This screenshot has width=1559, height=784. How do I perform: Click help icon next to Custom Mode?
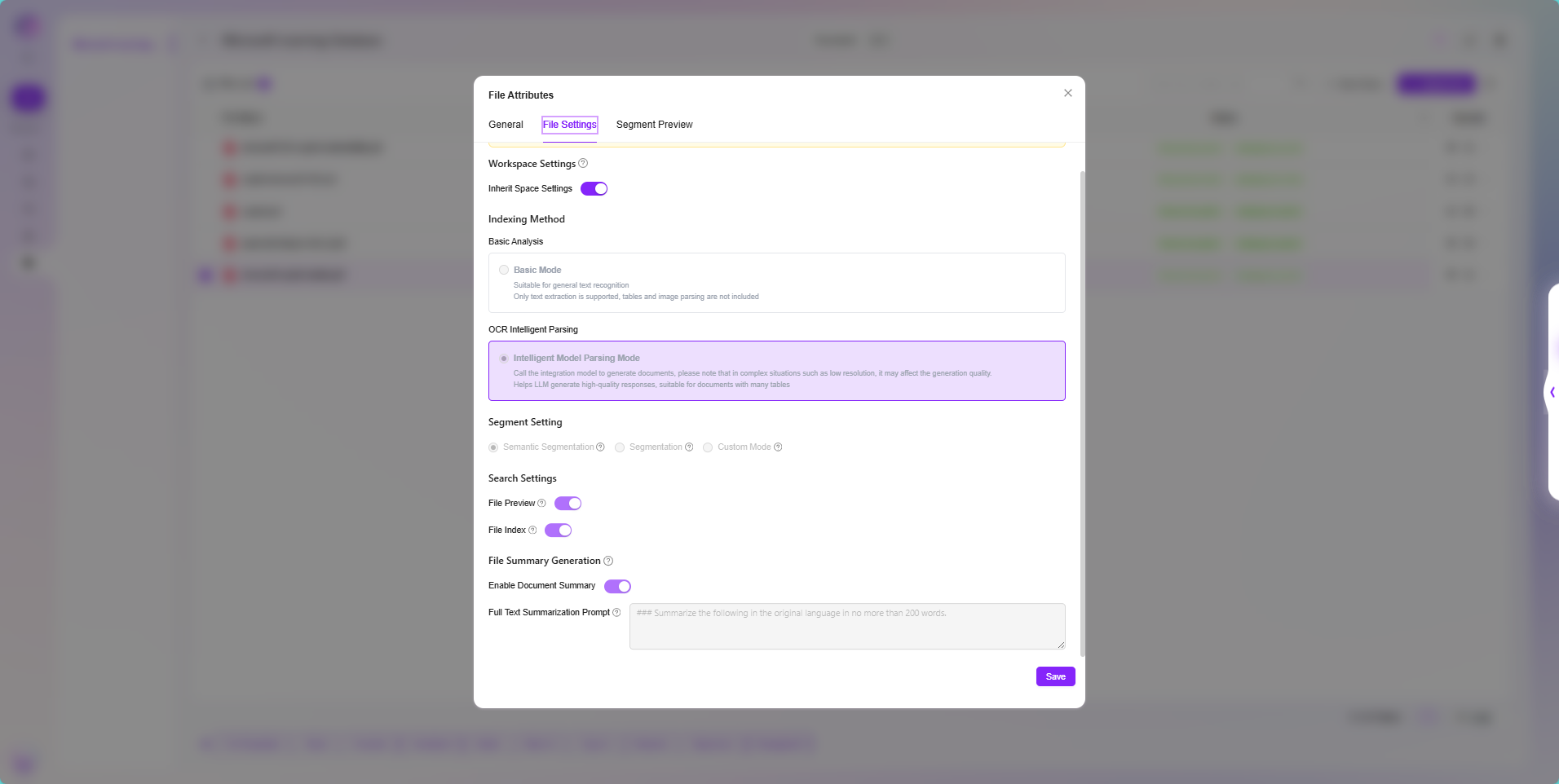tap(778, 447)
